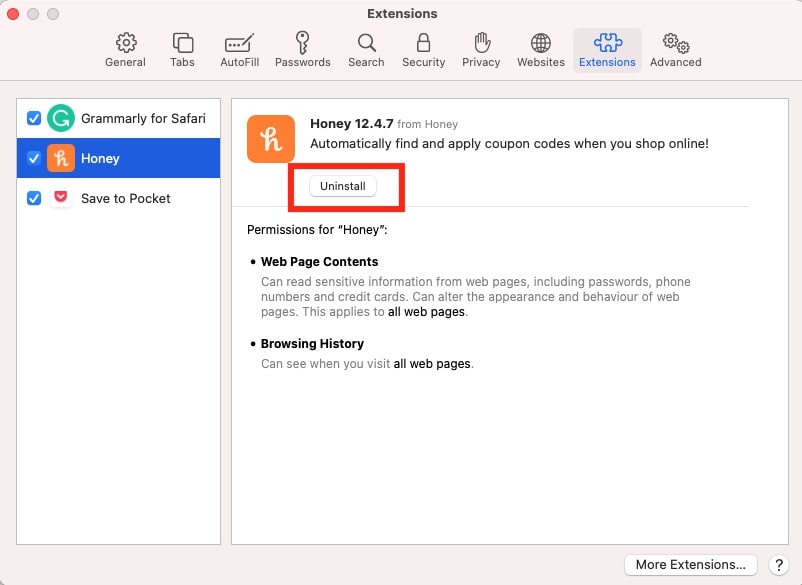Click the 'Permissions for "Honey"' label
This screenshot has height=585, width=802.
click(317, 230)
